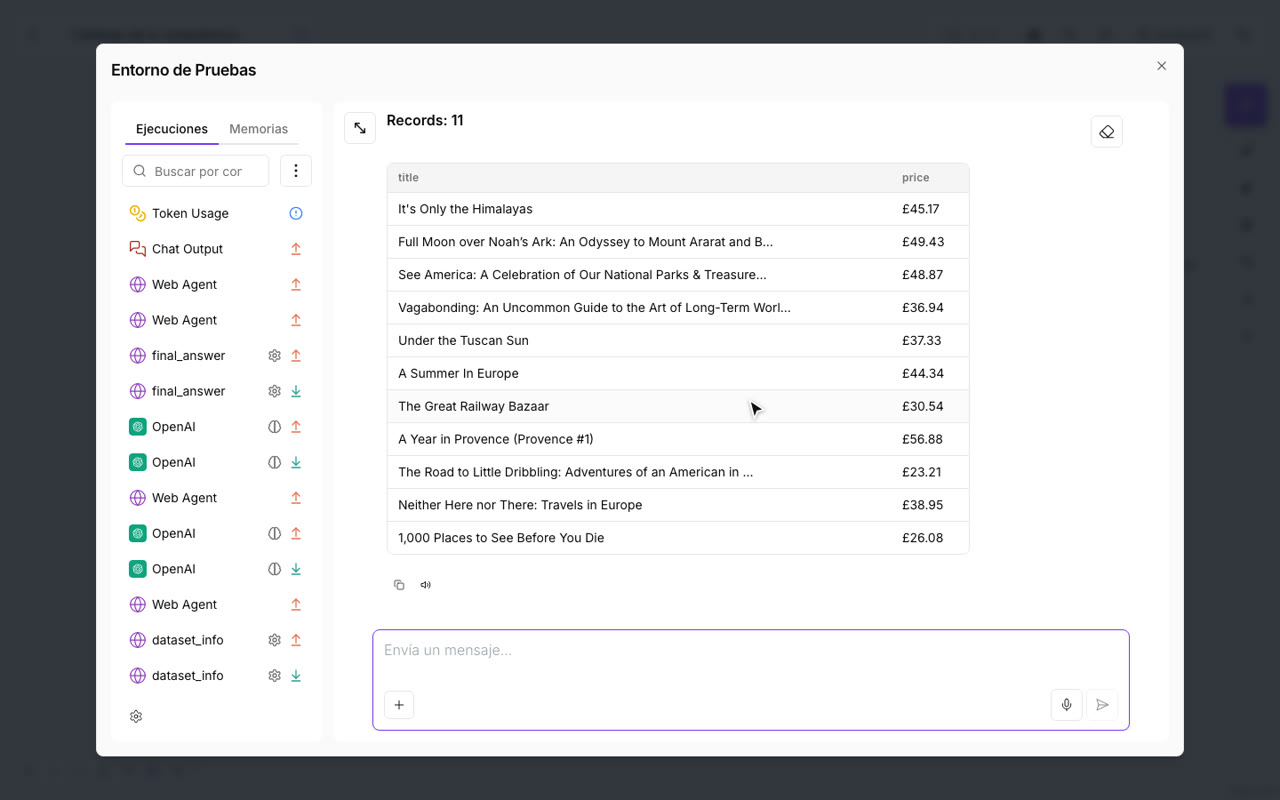
Task: Click the price cell £30.54
Action: coord(922,406)
